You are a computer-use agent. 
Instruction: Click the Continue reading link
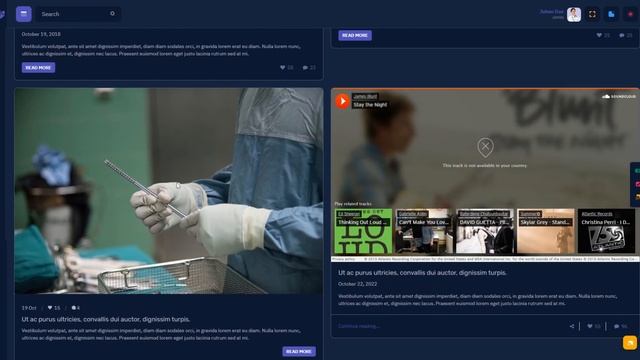(359, 326)
